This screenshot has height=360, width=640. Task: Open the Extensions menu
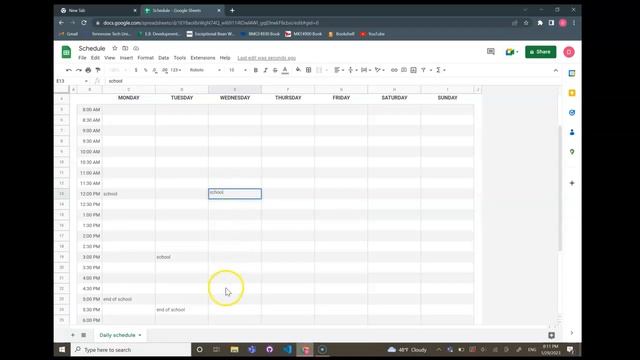coord(203,58)
